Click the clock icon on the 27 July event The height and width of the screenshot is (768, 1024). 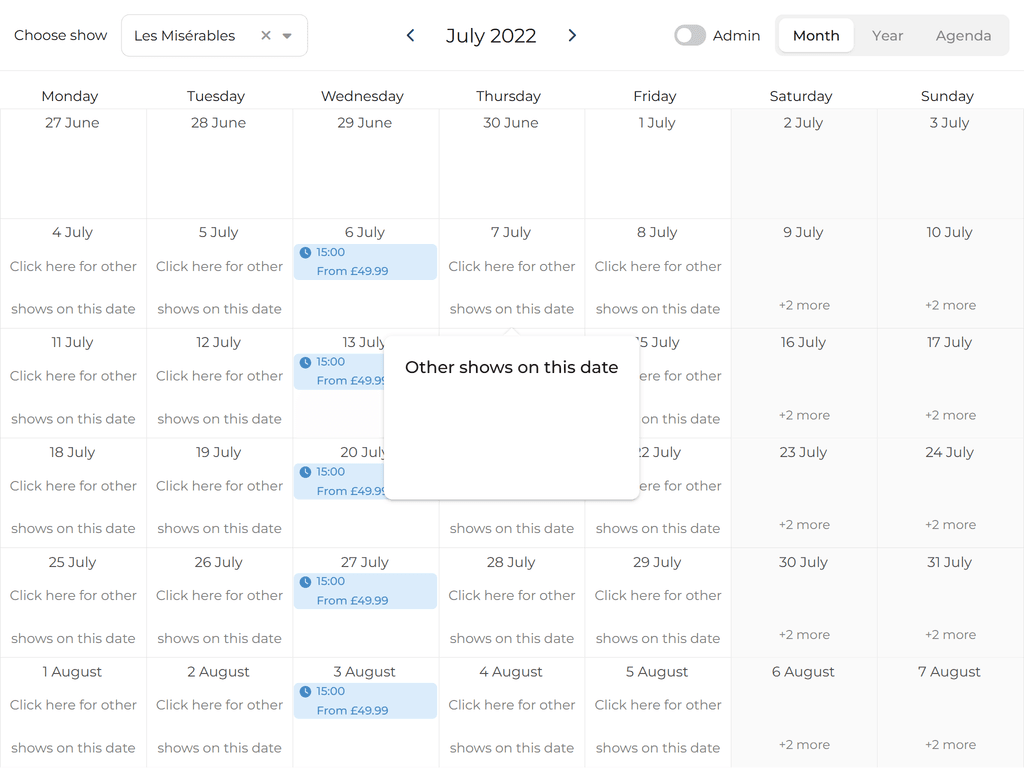[303, 580]
